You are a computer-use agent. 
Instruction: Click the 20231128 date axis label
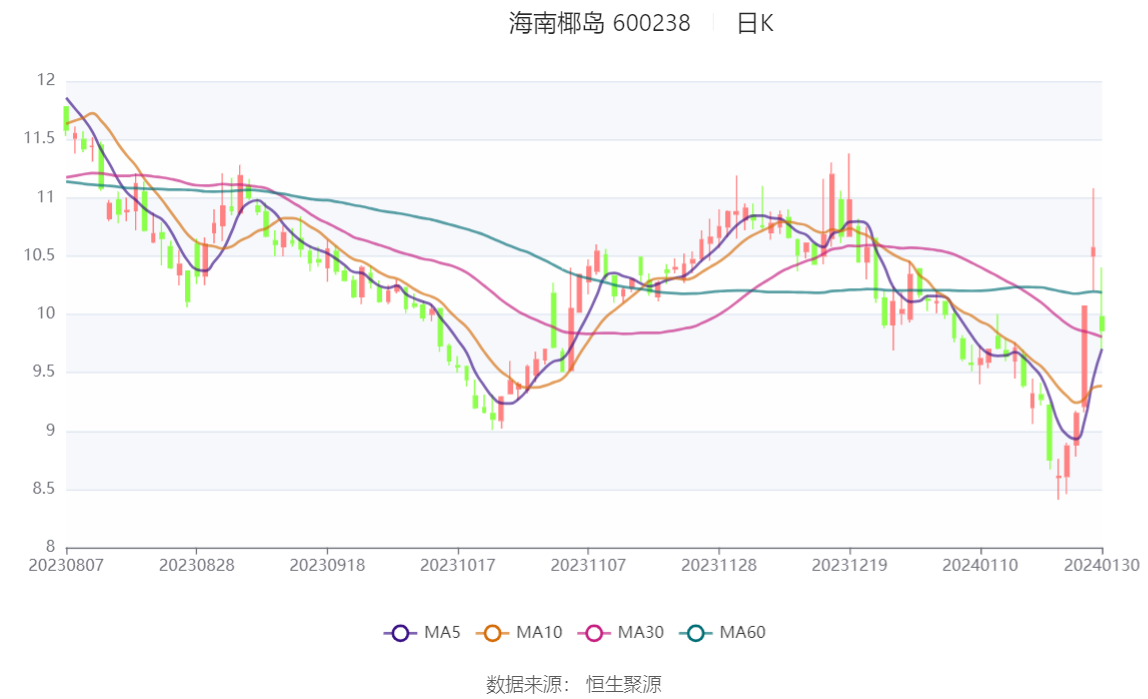(719, 566)
